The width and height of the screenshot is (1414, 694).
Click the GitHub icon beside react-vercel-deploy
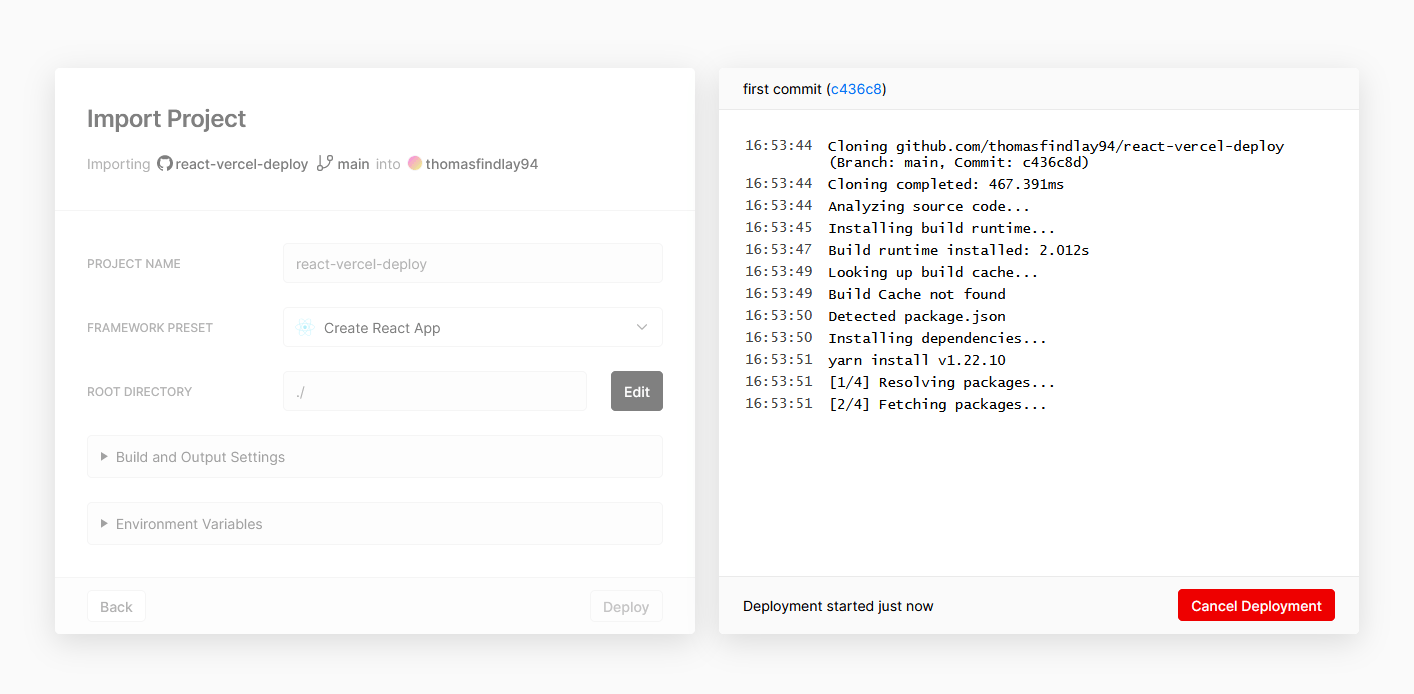click(165, 163)
